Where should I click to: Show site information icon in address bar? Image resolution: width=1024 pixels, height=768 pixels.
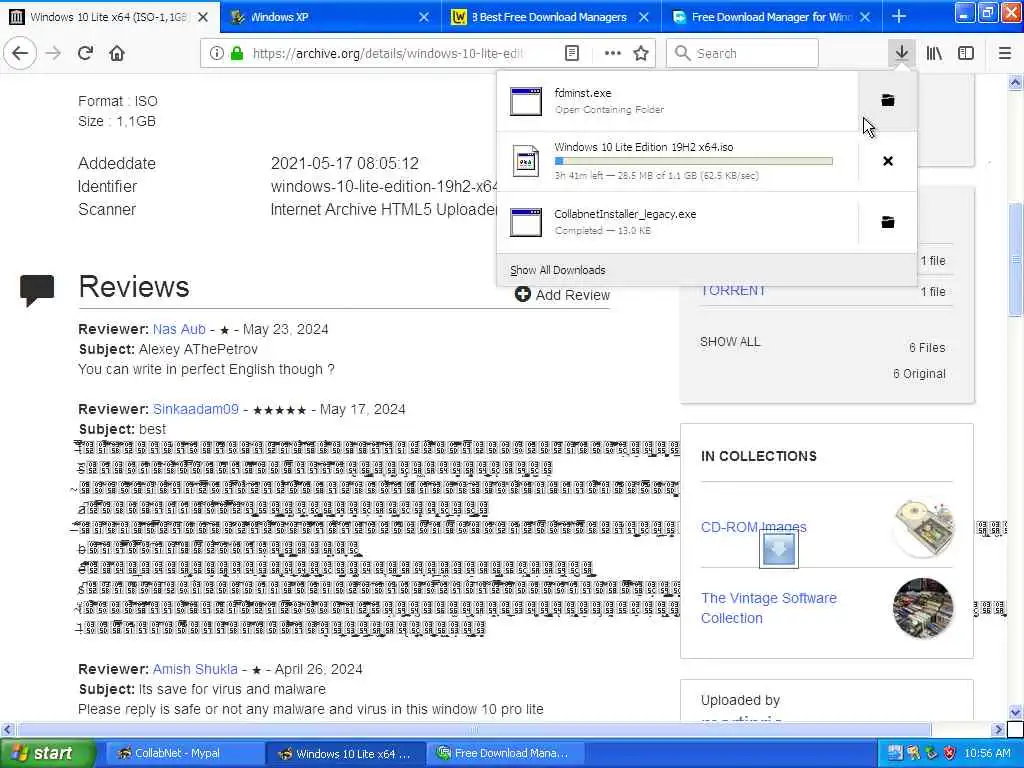point(216,54)
